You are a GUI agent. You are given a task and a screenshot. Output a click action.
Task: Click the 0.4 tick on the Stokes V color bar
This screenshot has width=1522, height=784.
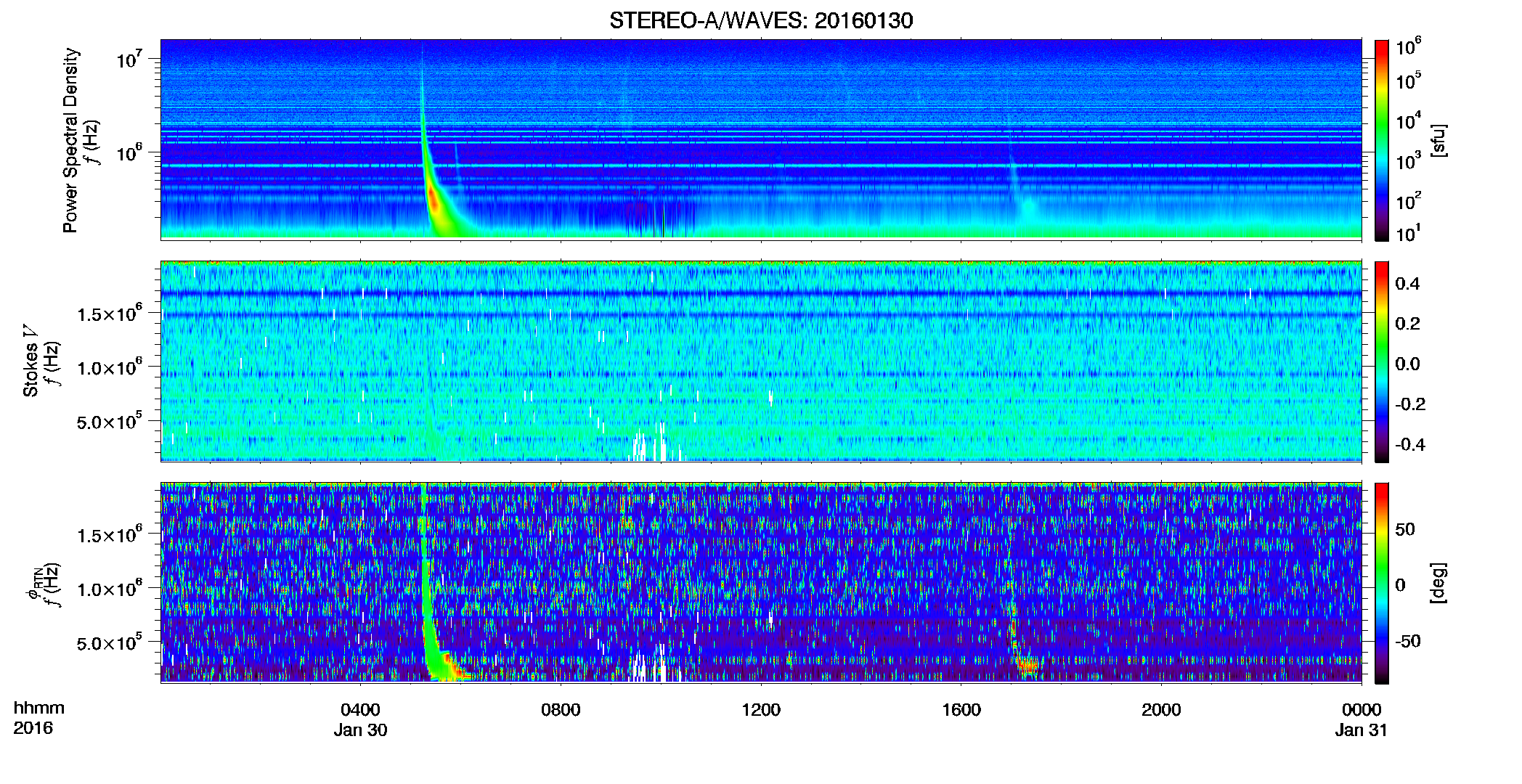point(1407,284)
